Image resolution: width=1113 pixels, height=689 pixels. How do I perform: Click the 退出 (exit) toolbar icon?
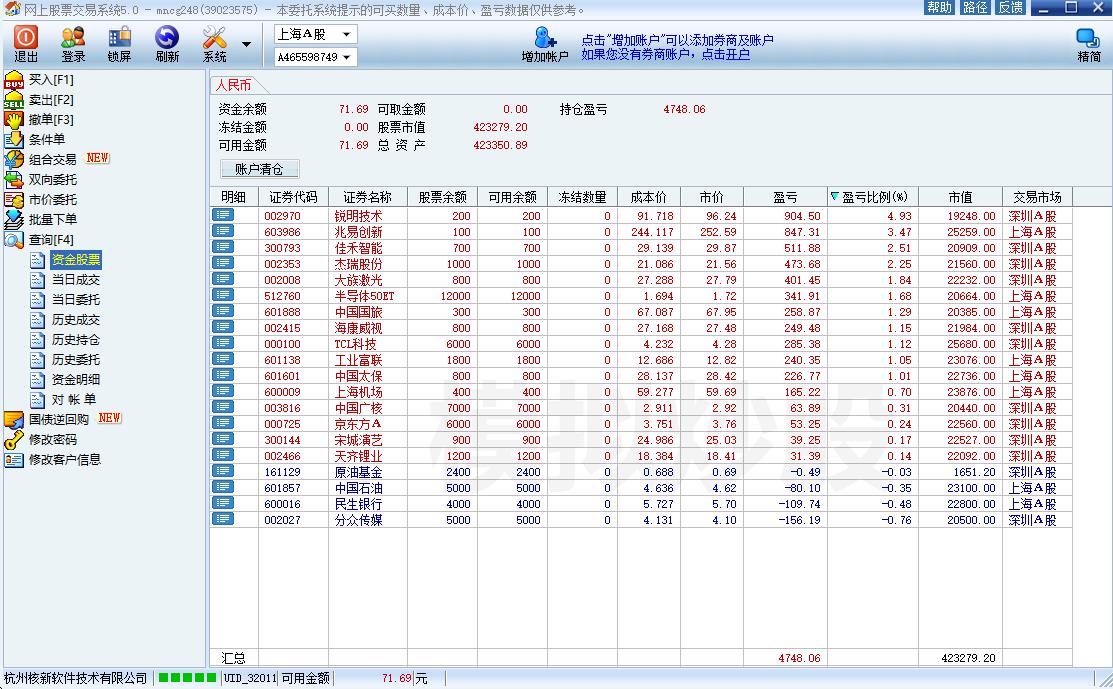[26, 38]
